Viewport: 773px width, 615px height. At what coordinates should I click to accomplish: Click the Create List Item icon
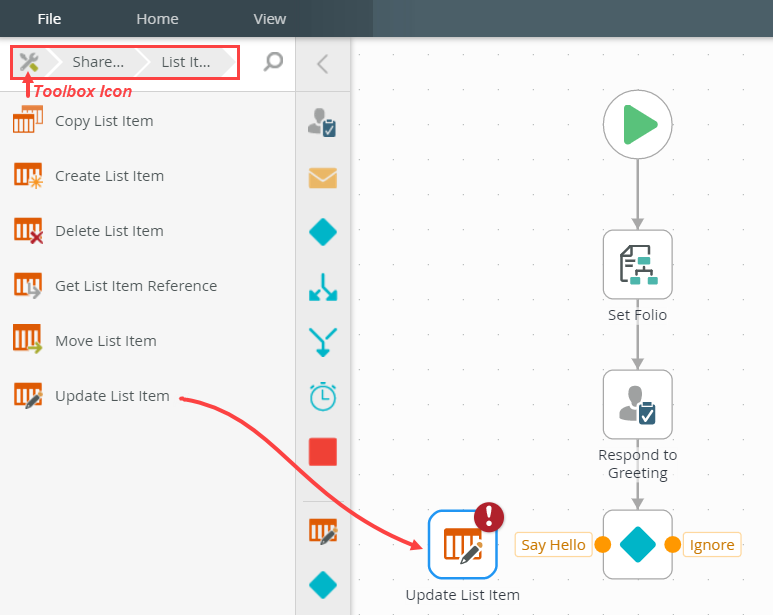point(28,176)
